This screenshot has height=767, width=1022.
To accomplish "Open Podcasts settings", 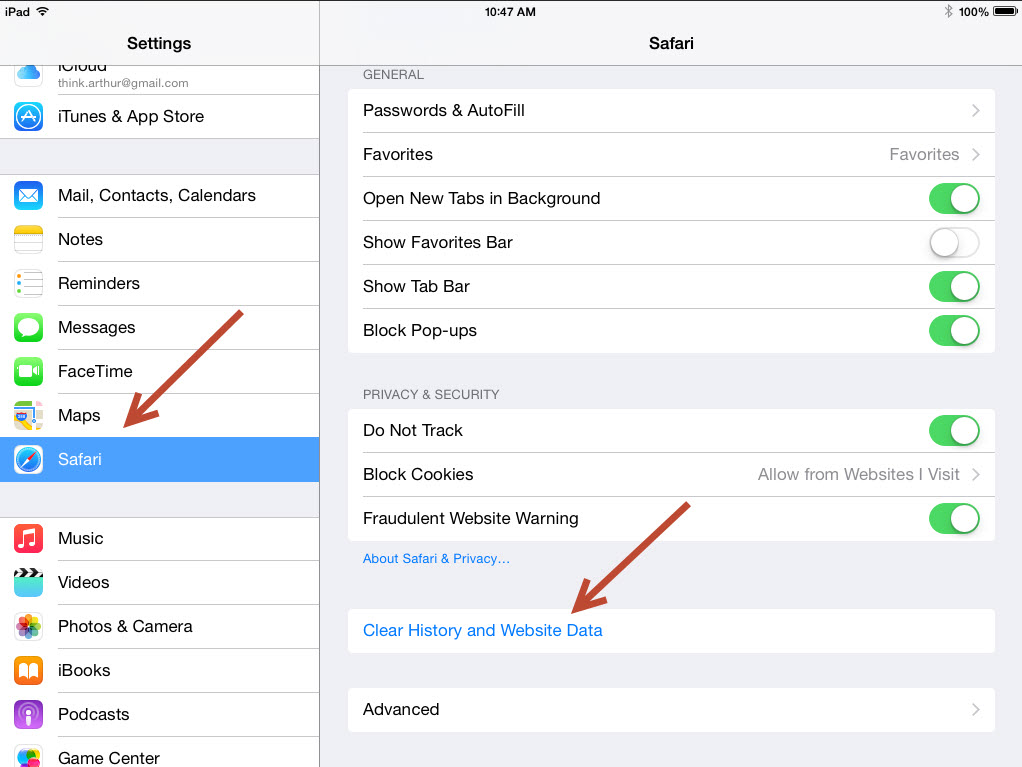I will tap(94, 714).
